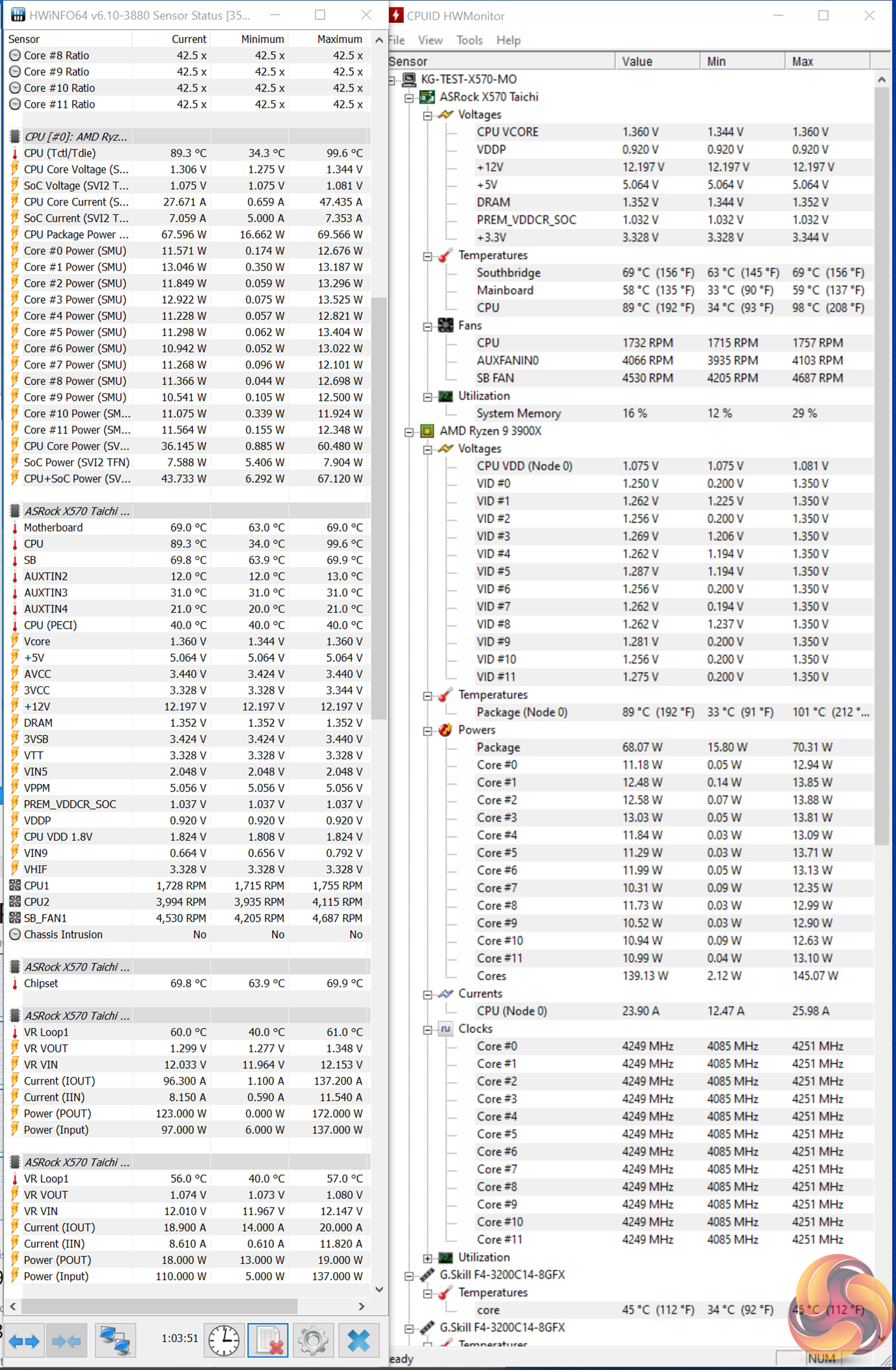896x1370 pixels.
Task: Click the HWMonitor scroll-up arrow
Action: (x=881, y=79)
